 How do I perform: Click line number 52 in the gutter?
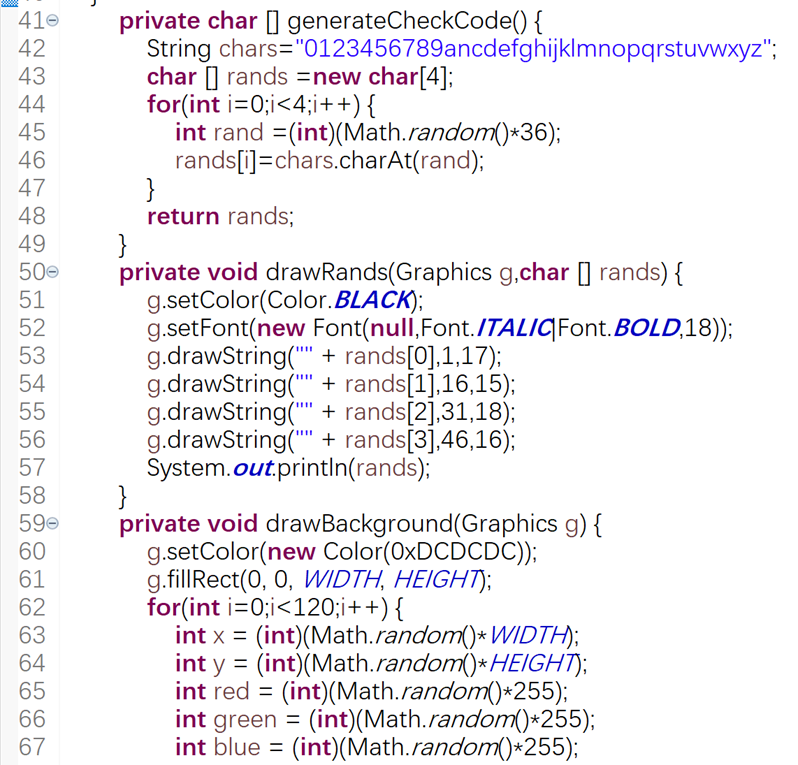(x=32, y=328)
